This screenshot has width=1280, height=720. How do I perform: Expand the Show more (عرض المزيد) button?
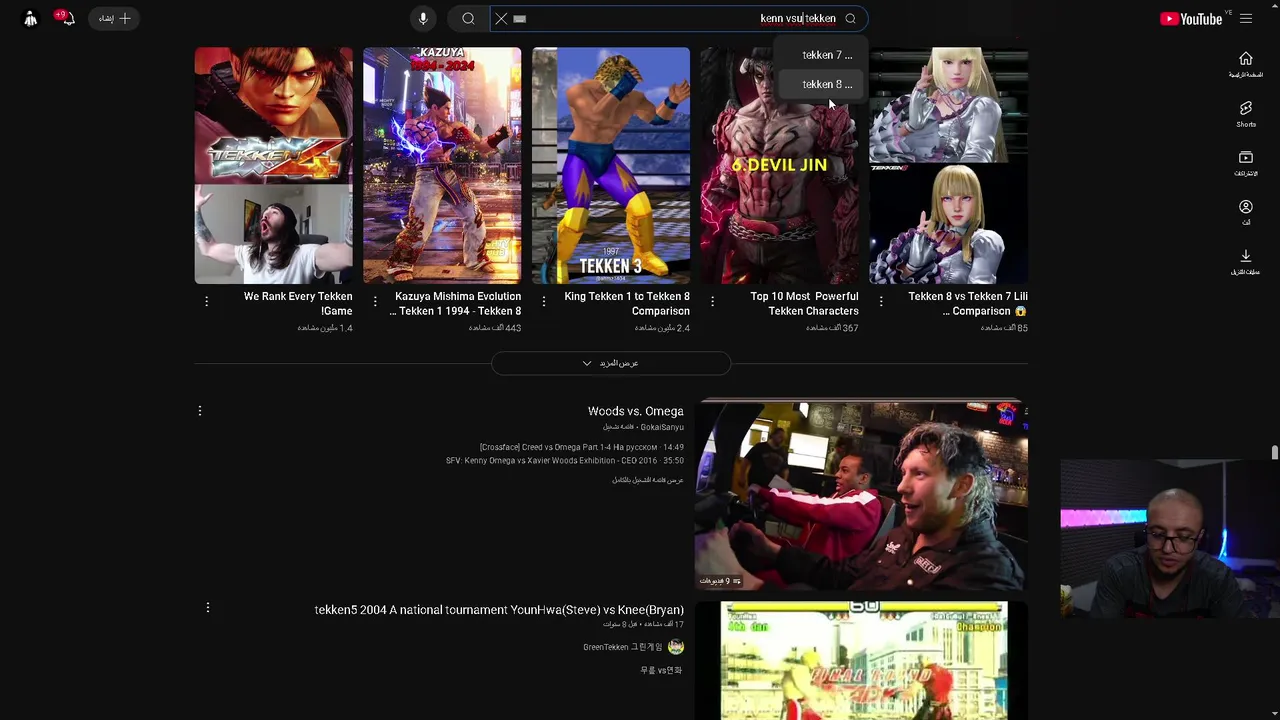611,363
